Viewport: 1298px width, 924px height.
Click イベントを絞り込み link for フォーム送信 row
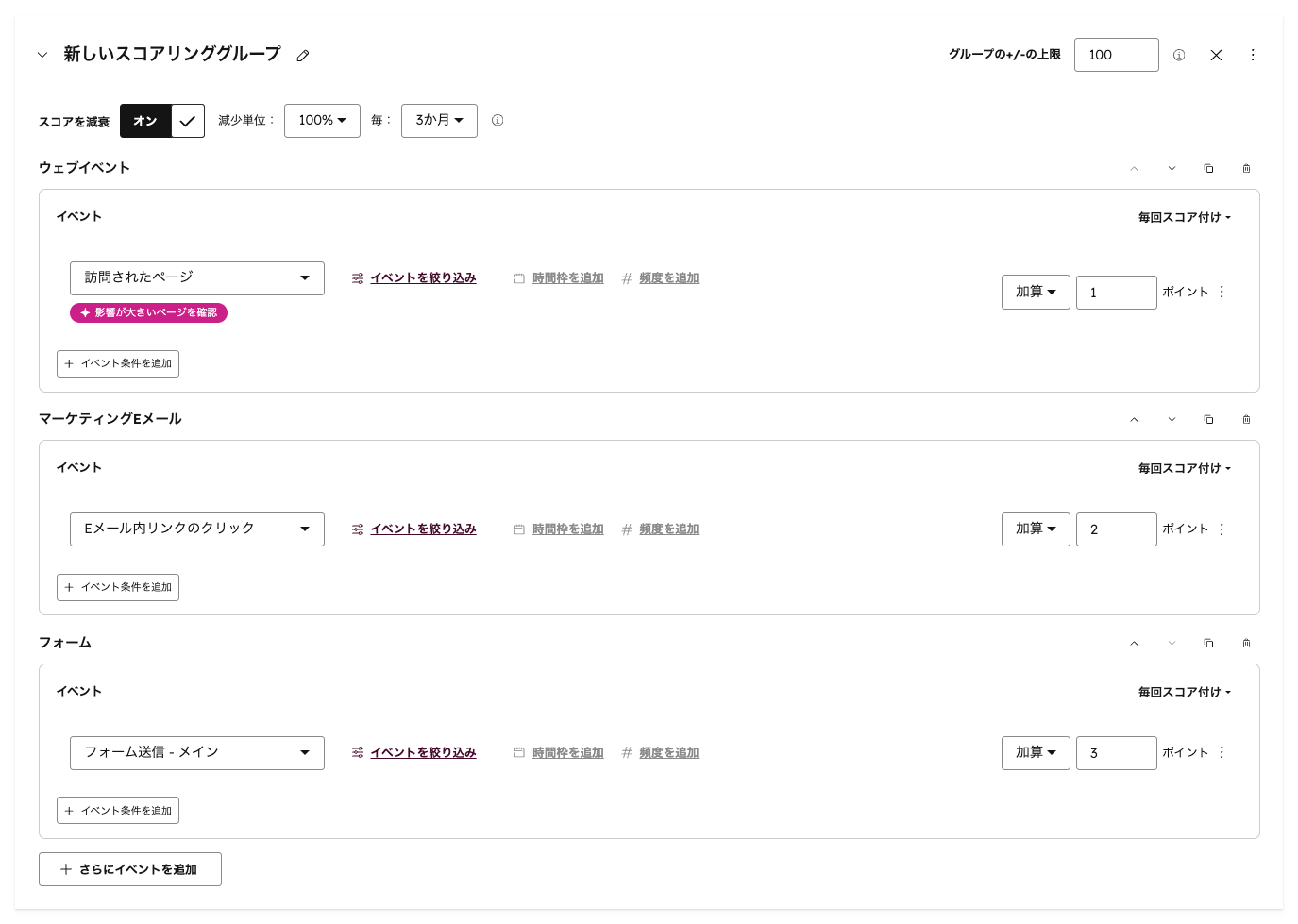click(x=423, y=753)
